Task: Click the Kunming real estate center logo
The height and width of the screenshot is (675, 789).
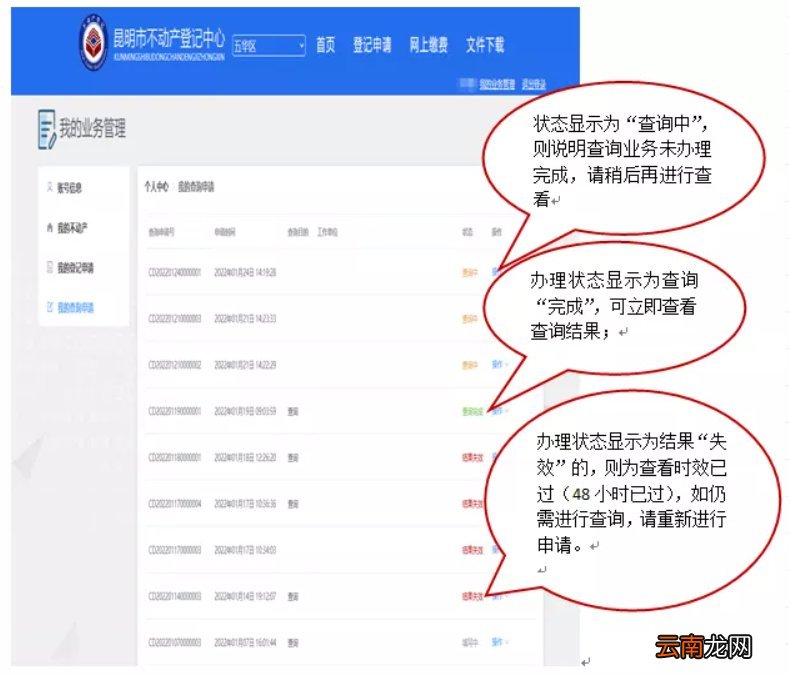Action: click(94, 41)
